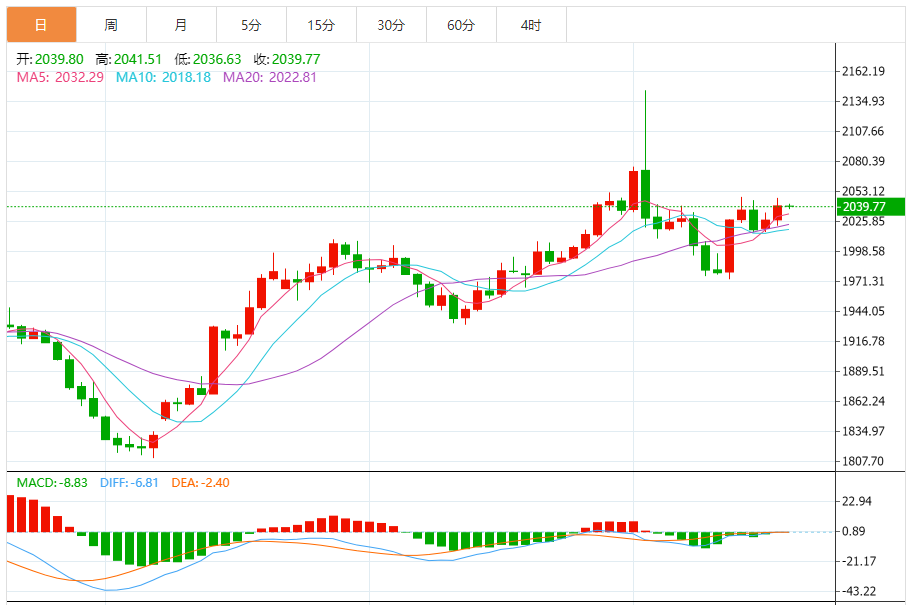911x605 pixels.
Task: Click the 2134.93 price axis label
Action: [863, 101]
